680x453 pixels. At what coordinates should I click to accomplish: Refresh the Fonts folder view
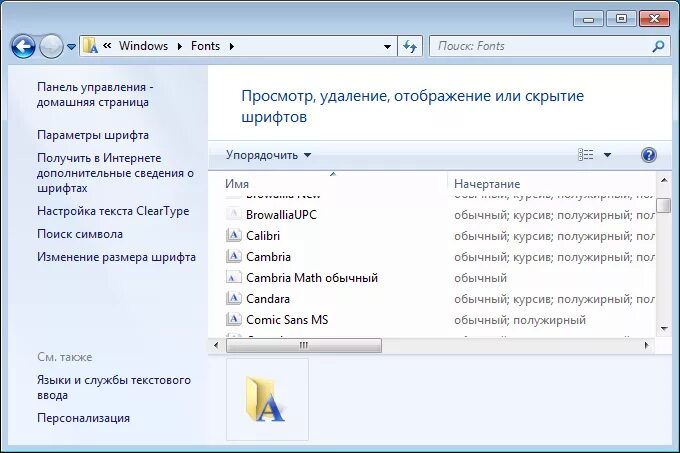410,46
